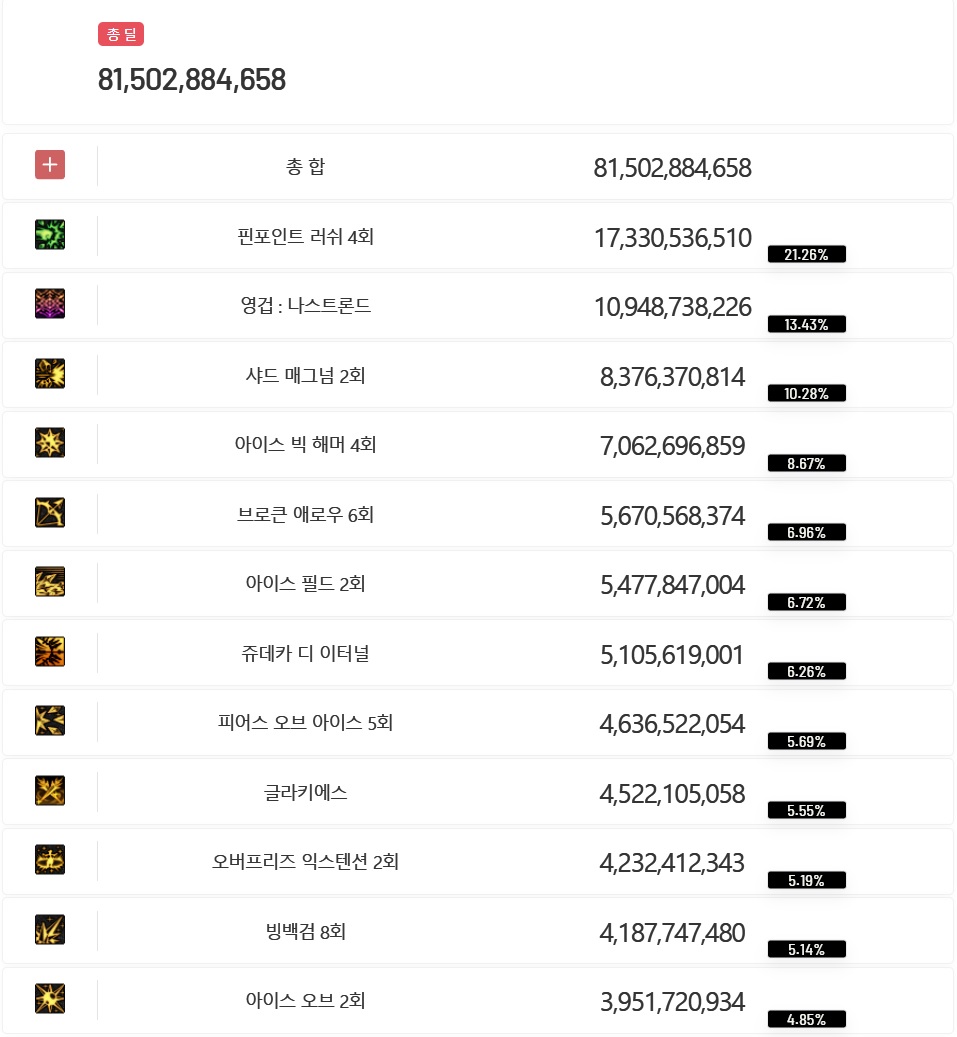
Task: Click the 빙백검 skill icon
Action: (x=50, y=930)
